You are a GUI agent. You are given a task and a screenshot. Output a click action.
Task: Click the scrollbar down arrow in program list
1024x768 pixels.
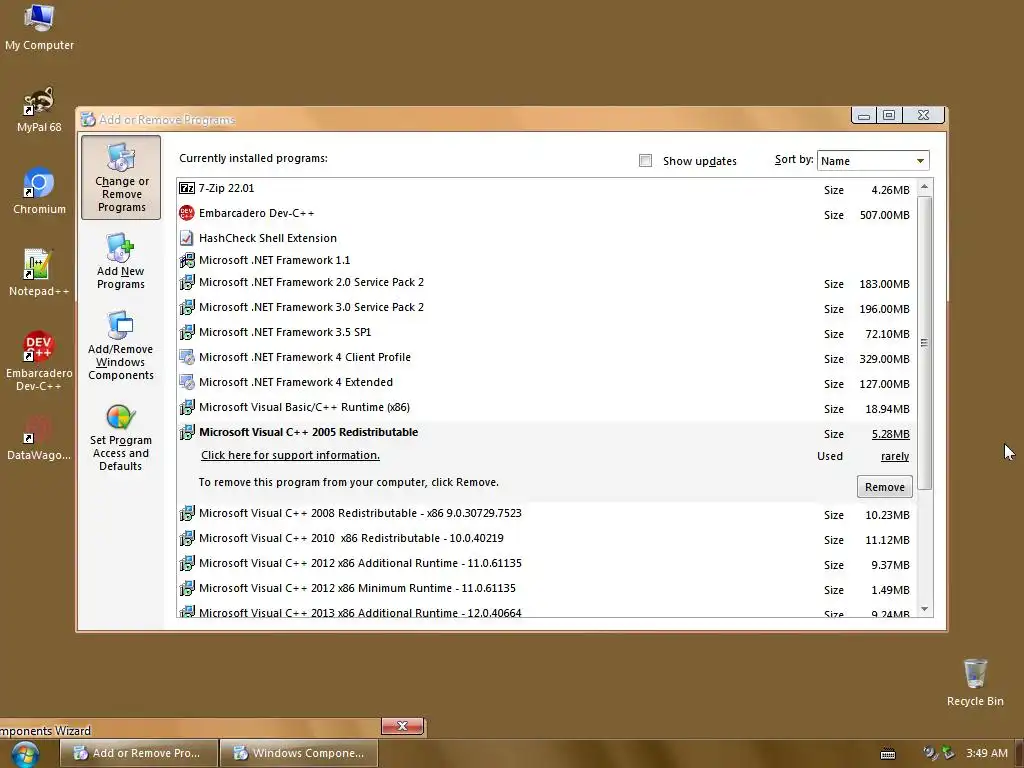point(924,609)
